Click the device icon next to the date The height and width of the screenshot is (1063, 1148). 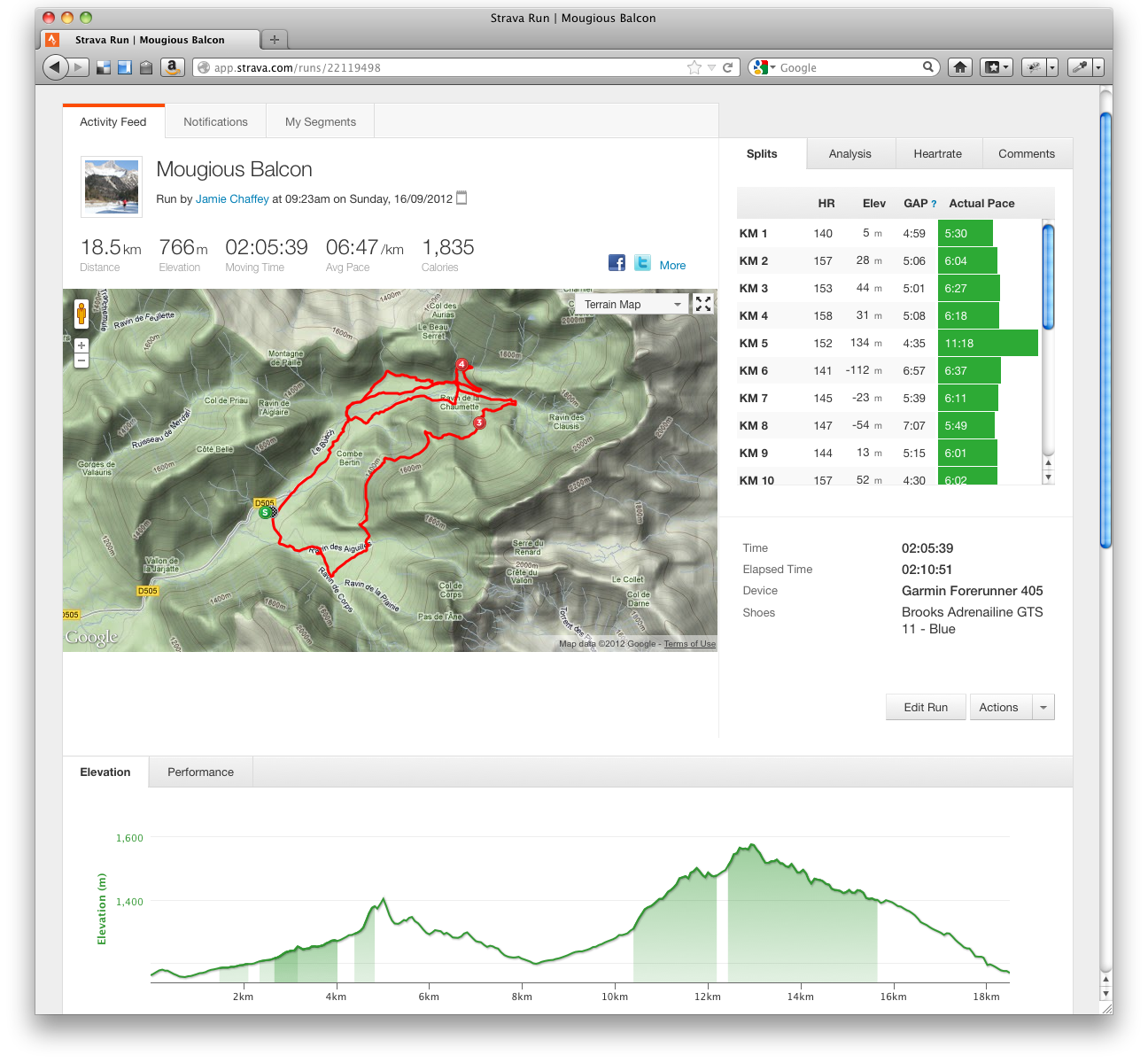pyautogui.click(x=462, y=198)
